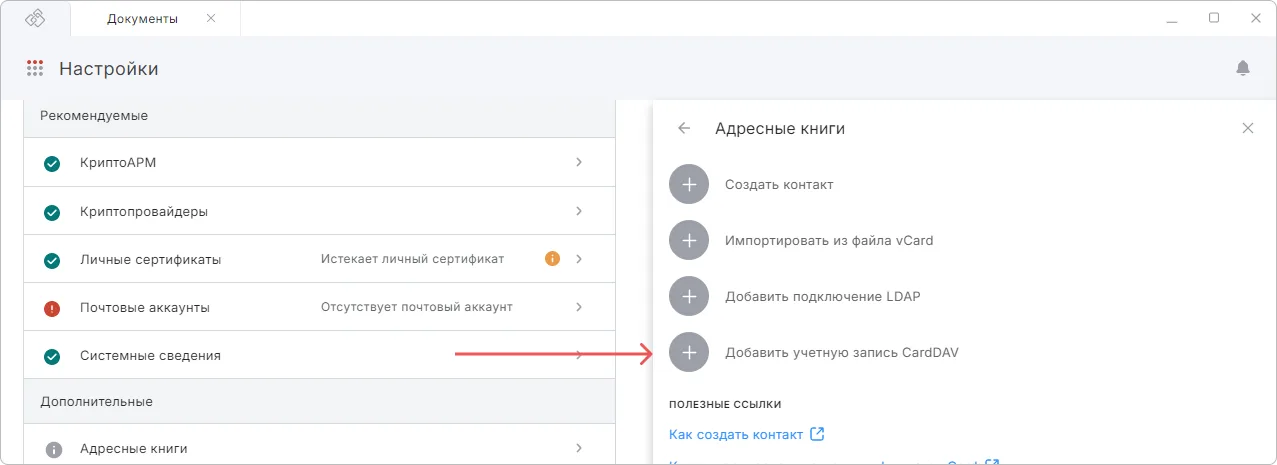Click the red error icon for Почтовые аккаунты
The height and width of the screenshot is (465, 1277).
[x=53, y=308]
